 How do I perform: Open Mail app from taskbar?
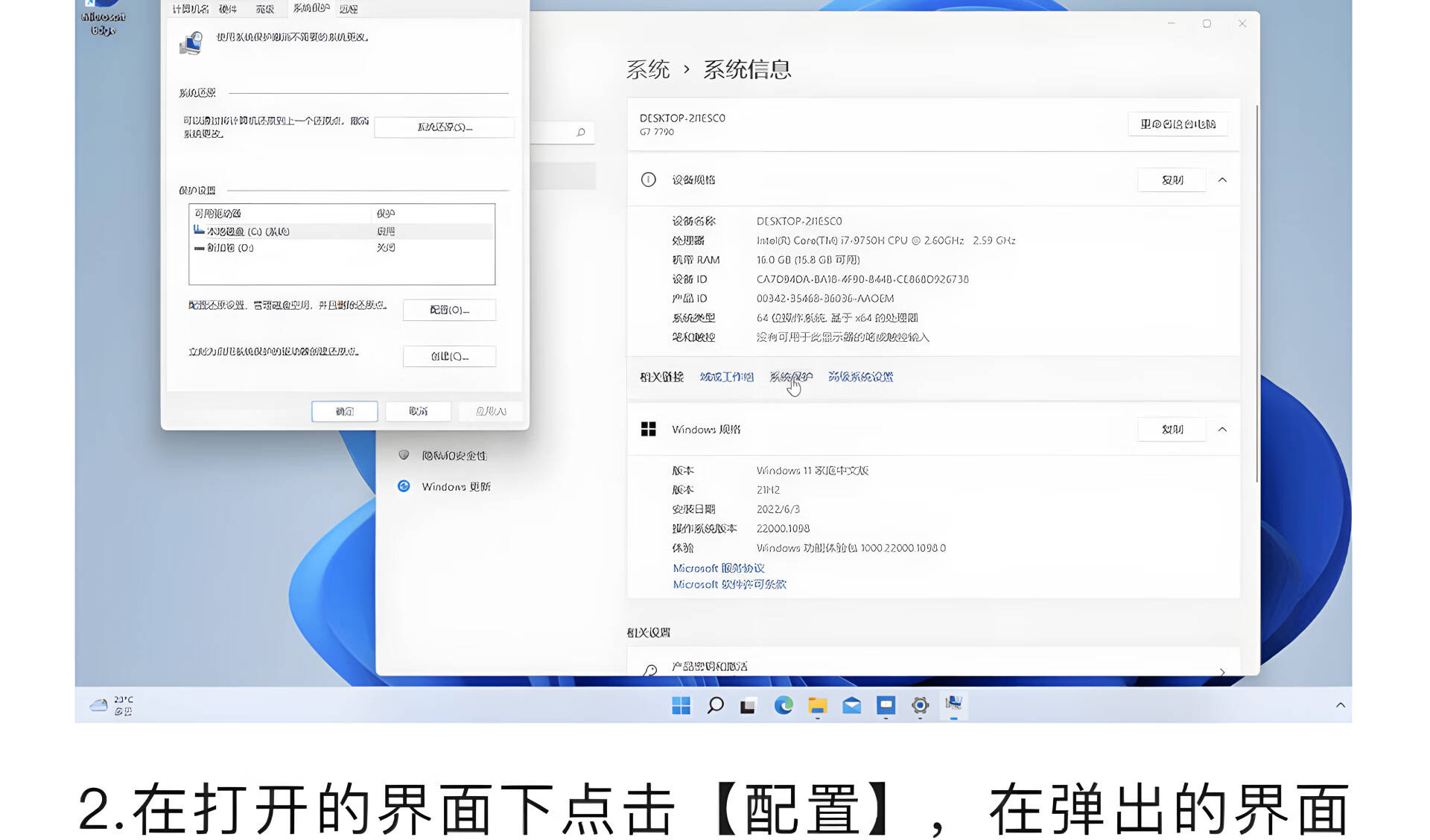click(x=851, y=706)
